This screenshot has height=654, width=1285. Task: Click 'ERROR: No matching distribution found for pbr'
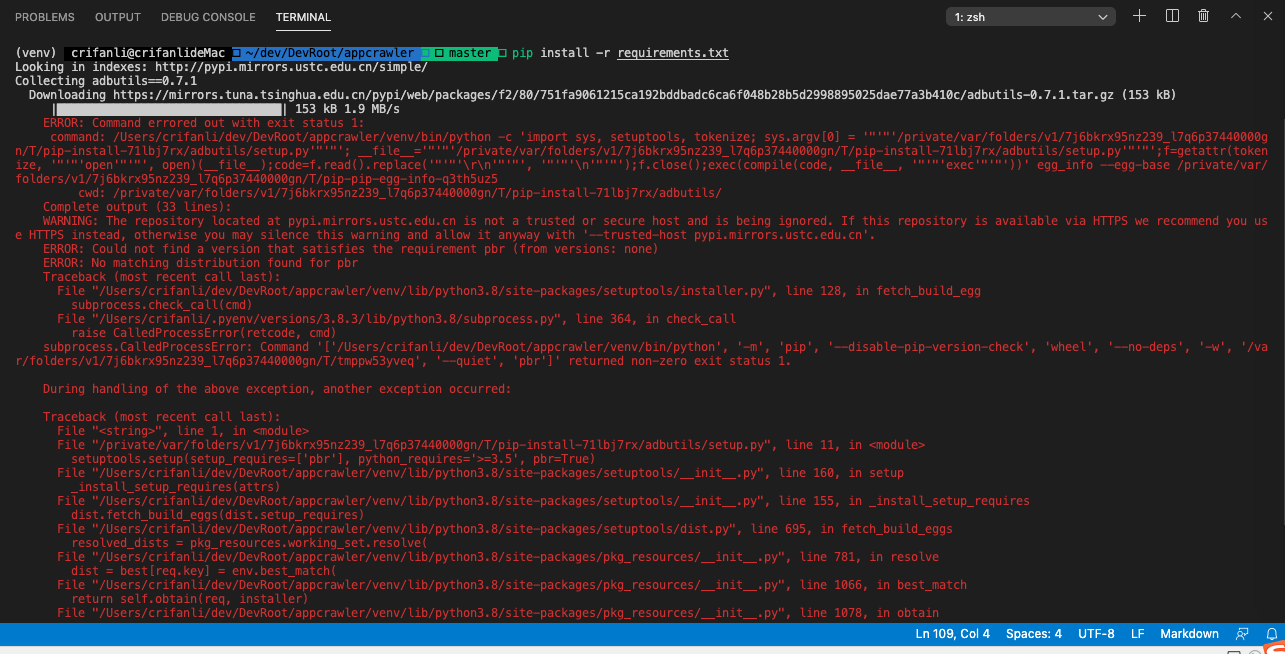click(x=200, y=263)
